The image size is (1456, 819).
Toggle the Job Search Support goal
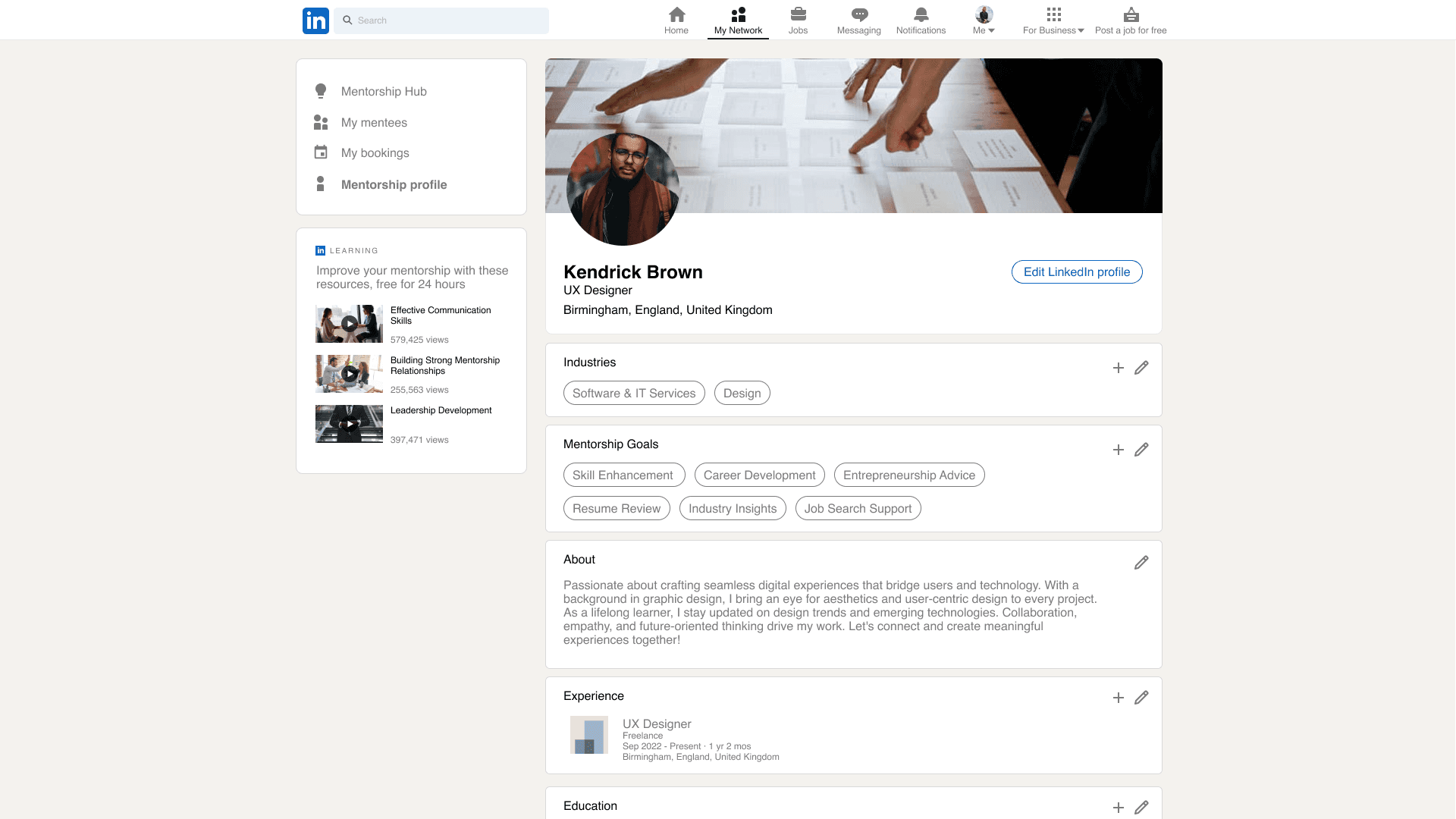click(858, 508)
